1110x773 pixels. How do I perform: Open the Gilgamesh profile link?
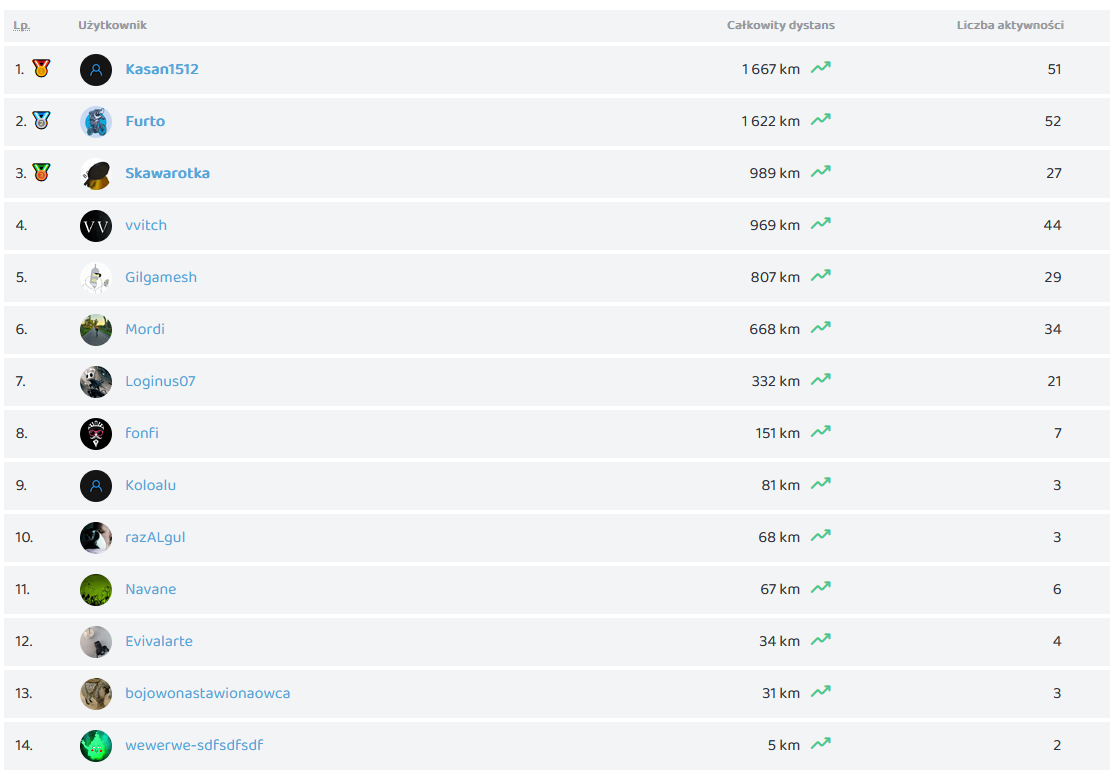pos(161,277)
